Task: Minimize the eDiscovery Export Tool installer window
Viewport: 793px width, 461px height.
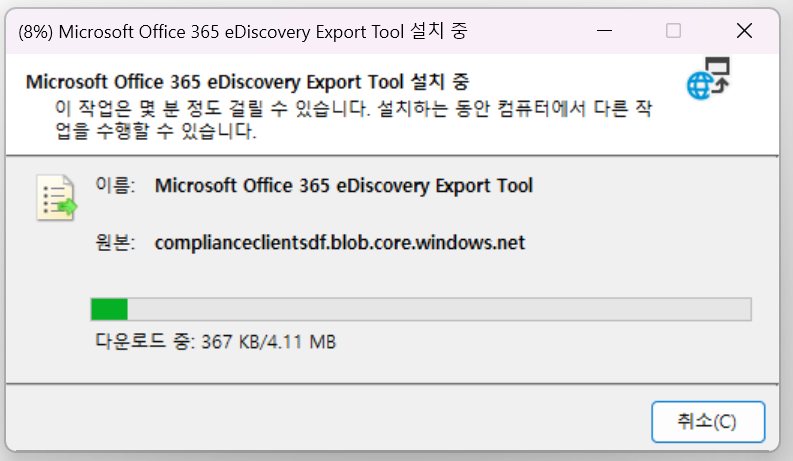Action: point(604,31)
